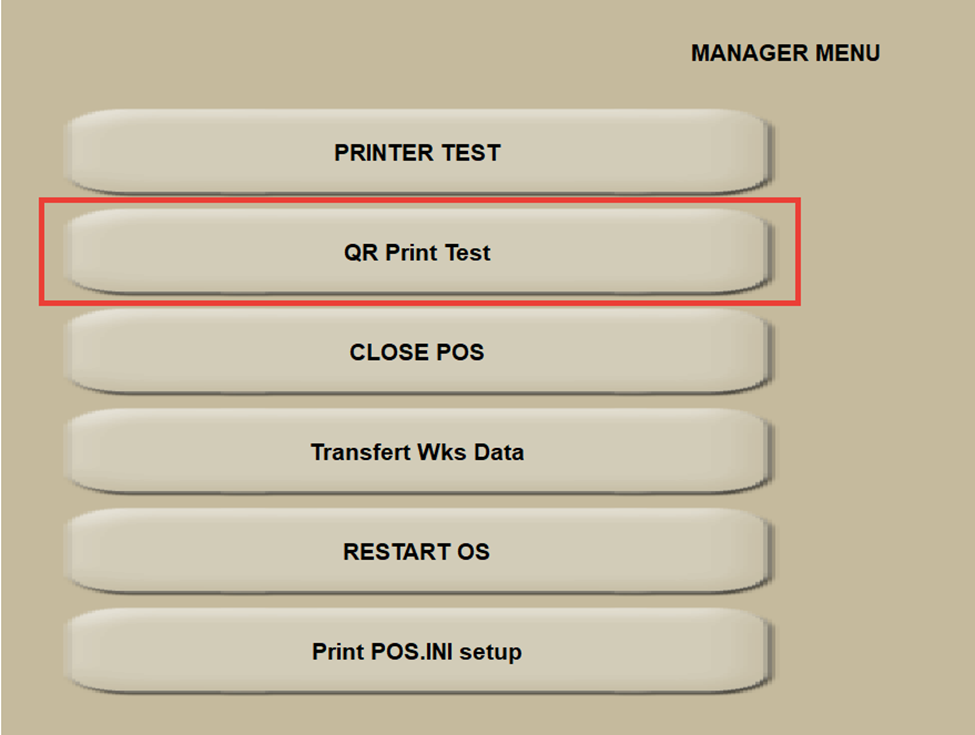Click the MANAGER MENU heading text
Image resolution: width=975 pixels, height=735 pixels.
pyautogui.click(x=785, y=53)
